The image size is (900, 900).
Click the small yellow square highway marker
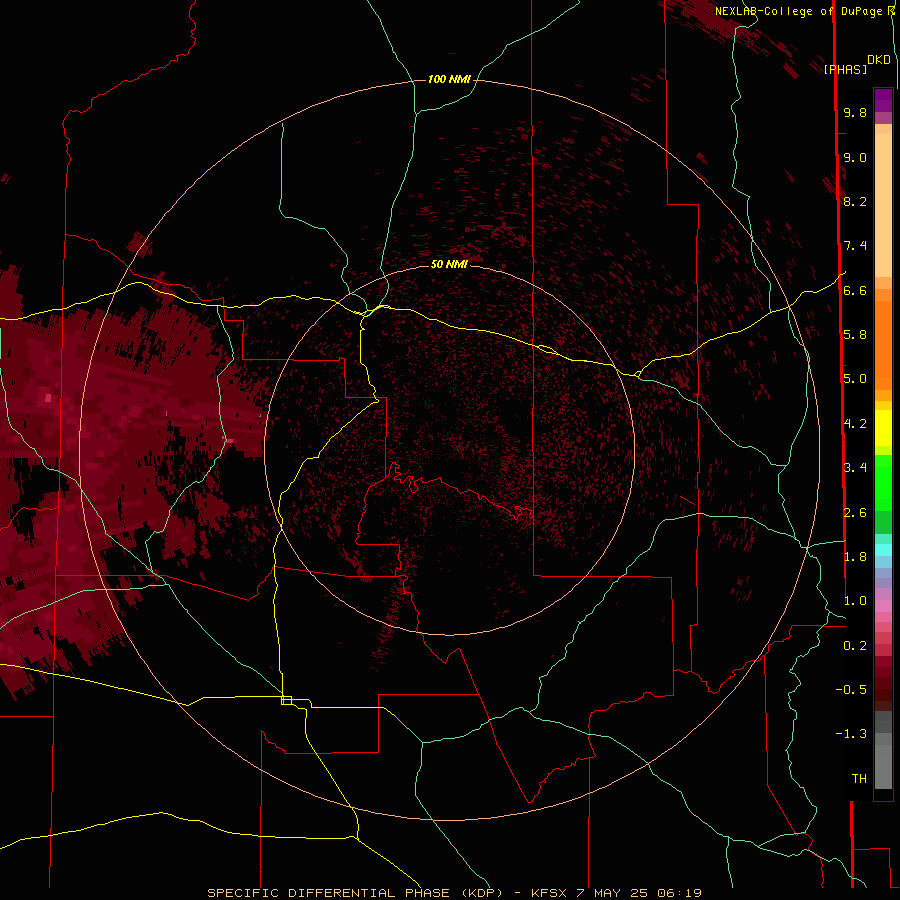pos(286,700)
